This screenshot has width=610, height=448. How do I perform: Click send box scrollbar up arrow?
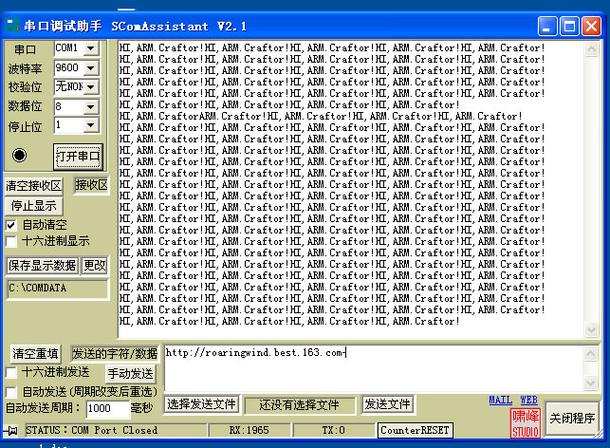point(590,354)
